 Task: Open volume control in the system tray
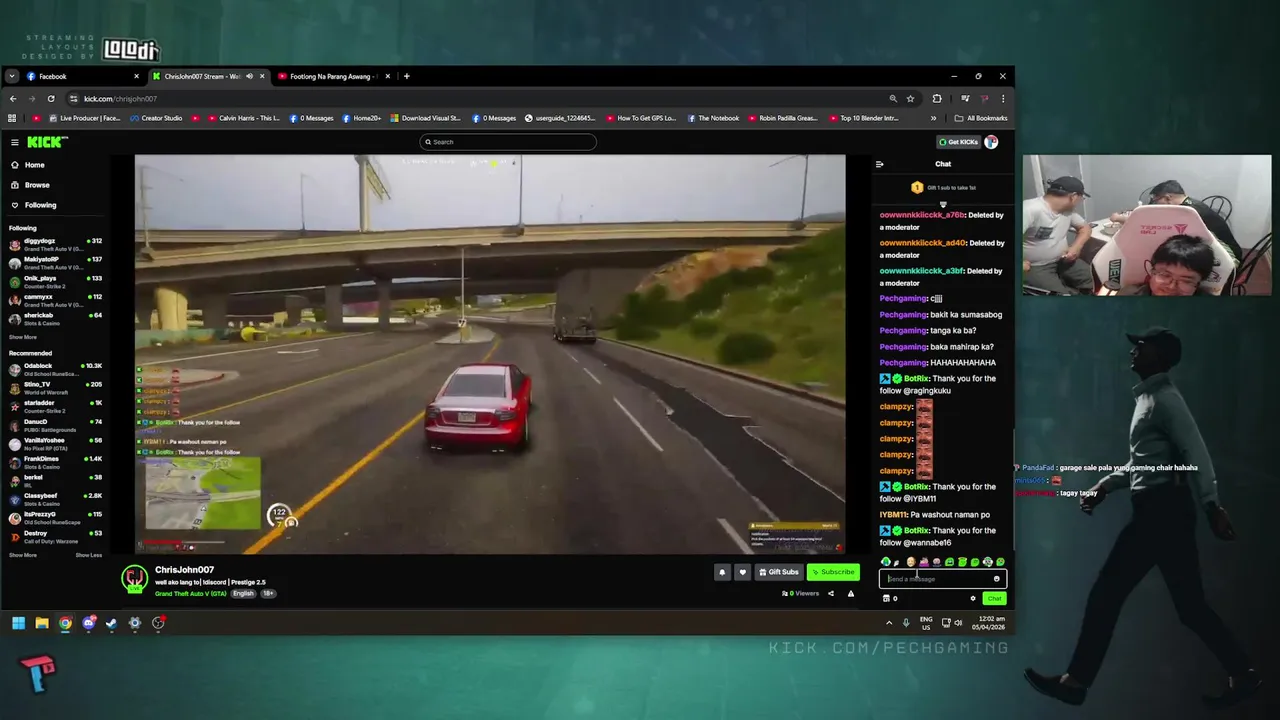pyautogui.click(x=957, y=623)
